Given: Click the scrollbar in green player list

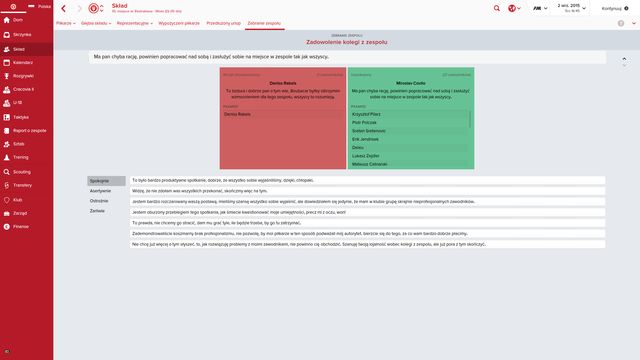Looking at the screenshot, I should click(x=470, y=119).
